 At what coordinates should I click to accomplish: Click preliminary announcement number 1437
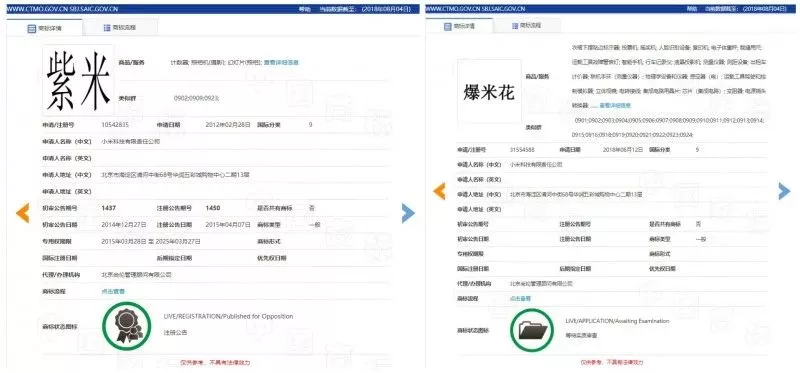coord(109,208)
